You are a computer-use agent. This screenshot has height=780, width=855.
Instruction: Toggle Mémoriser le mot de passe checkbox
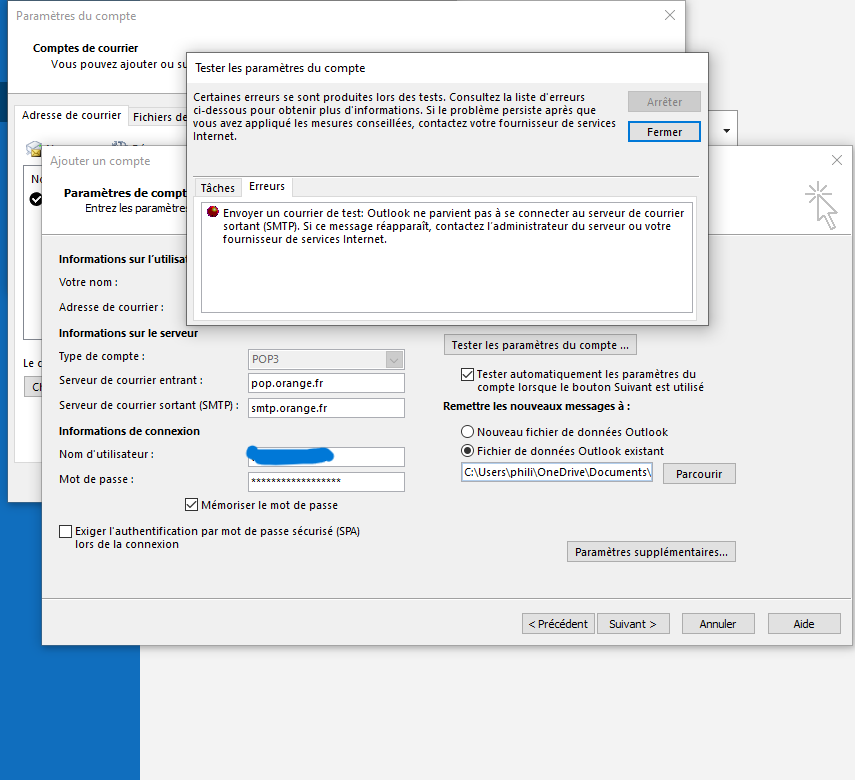tap(192, 505)
